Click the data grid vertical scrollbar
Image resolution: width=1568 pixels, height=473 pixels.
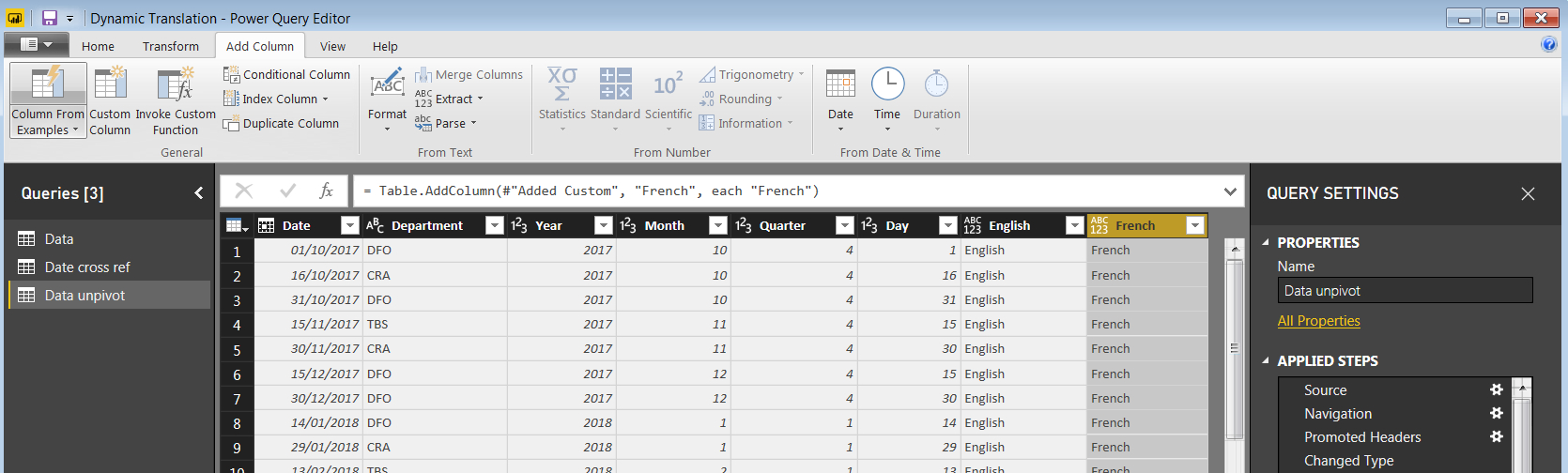point(1236,347)
